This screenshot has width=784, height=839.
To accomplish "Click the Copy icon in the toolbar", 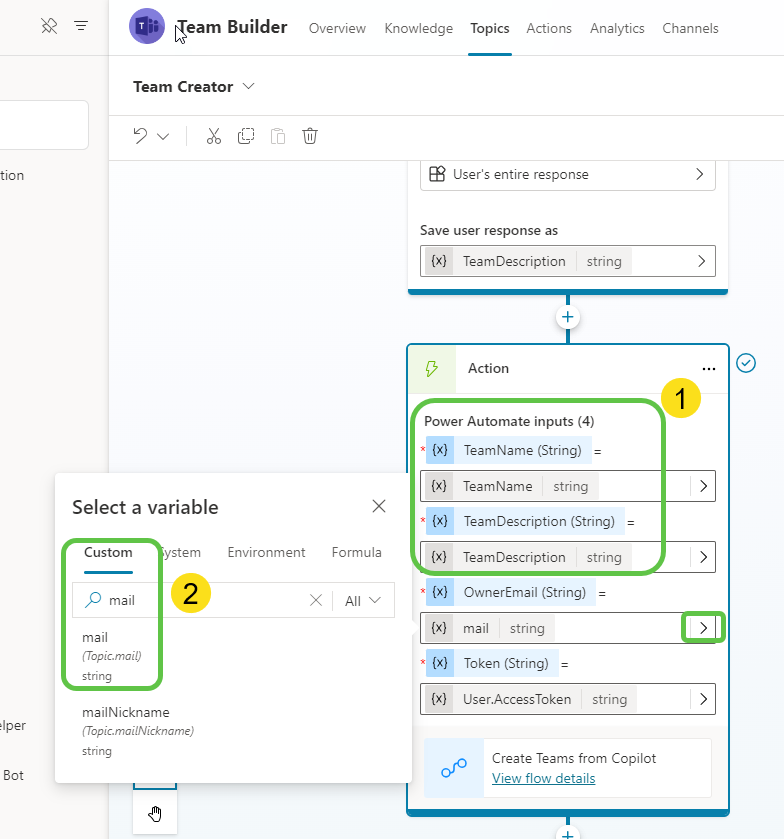I will 246,135.
